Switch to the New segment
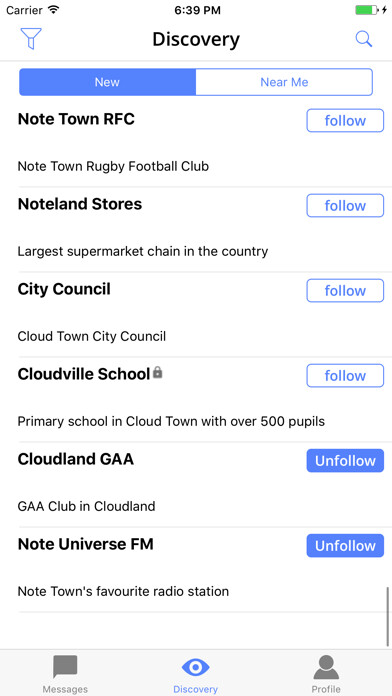Viewport: 392px width, 696px height. click(107, 82)
